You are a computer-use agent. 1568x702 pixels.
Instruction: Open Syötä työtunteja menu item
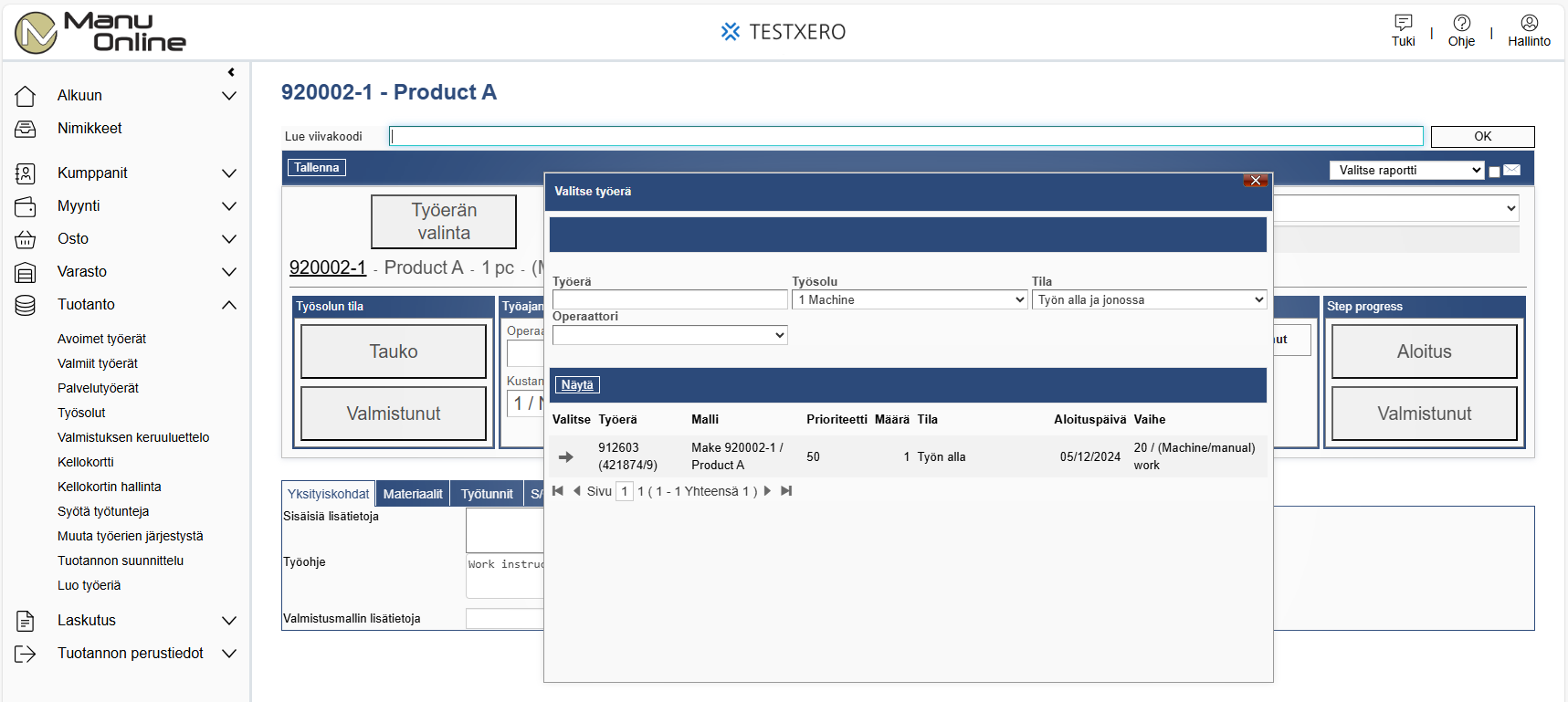(x=103, y=511)
